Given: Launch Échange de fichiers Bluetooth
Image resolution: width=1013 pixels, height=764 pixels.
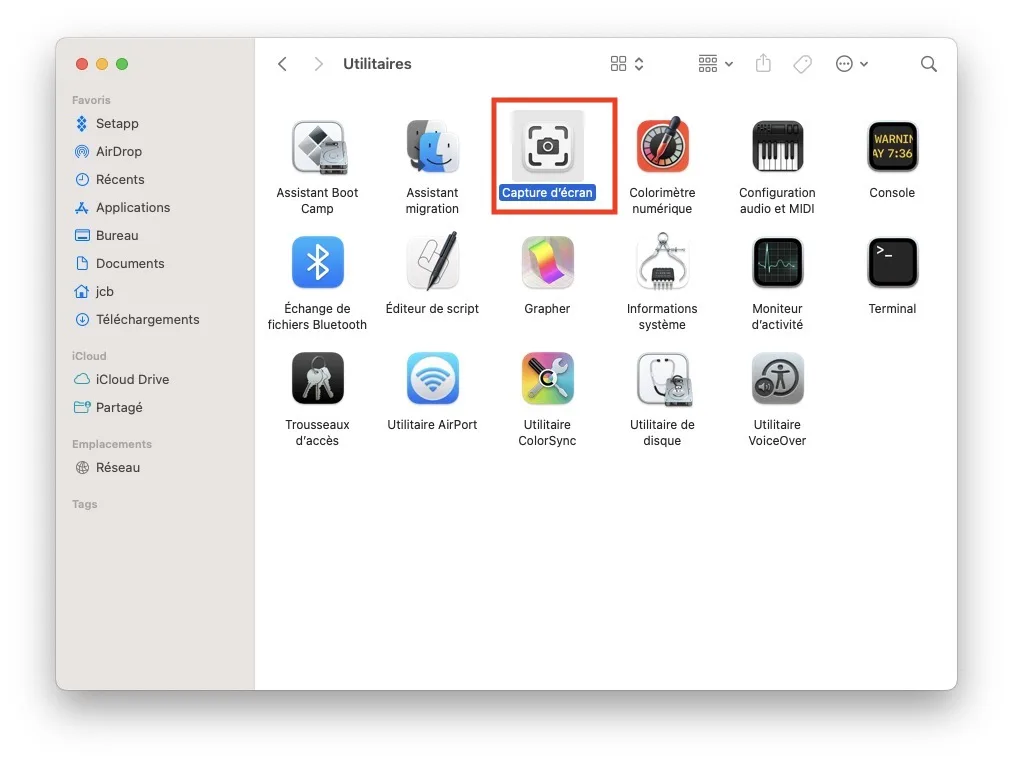Looking at the screenshot, I should tap(317, 262).
